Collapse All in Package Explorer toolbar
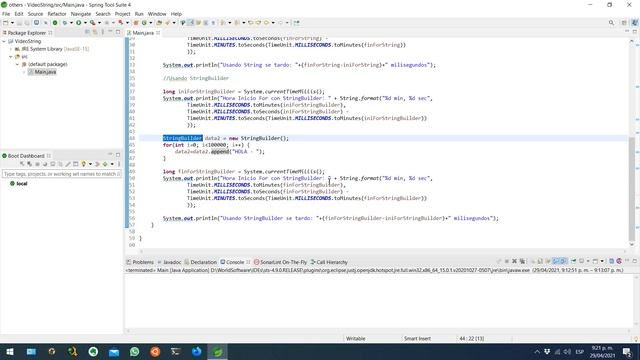Image resolution: width=640 pixels, height=360 pixels. (87, 32)
